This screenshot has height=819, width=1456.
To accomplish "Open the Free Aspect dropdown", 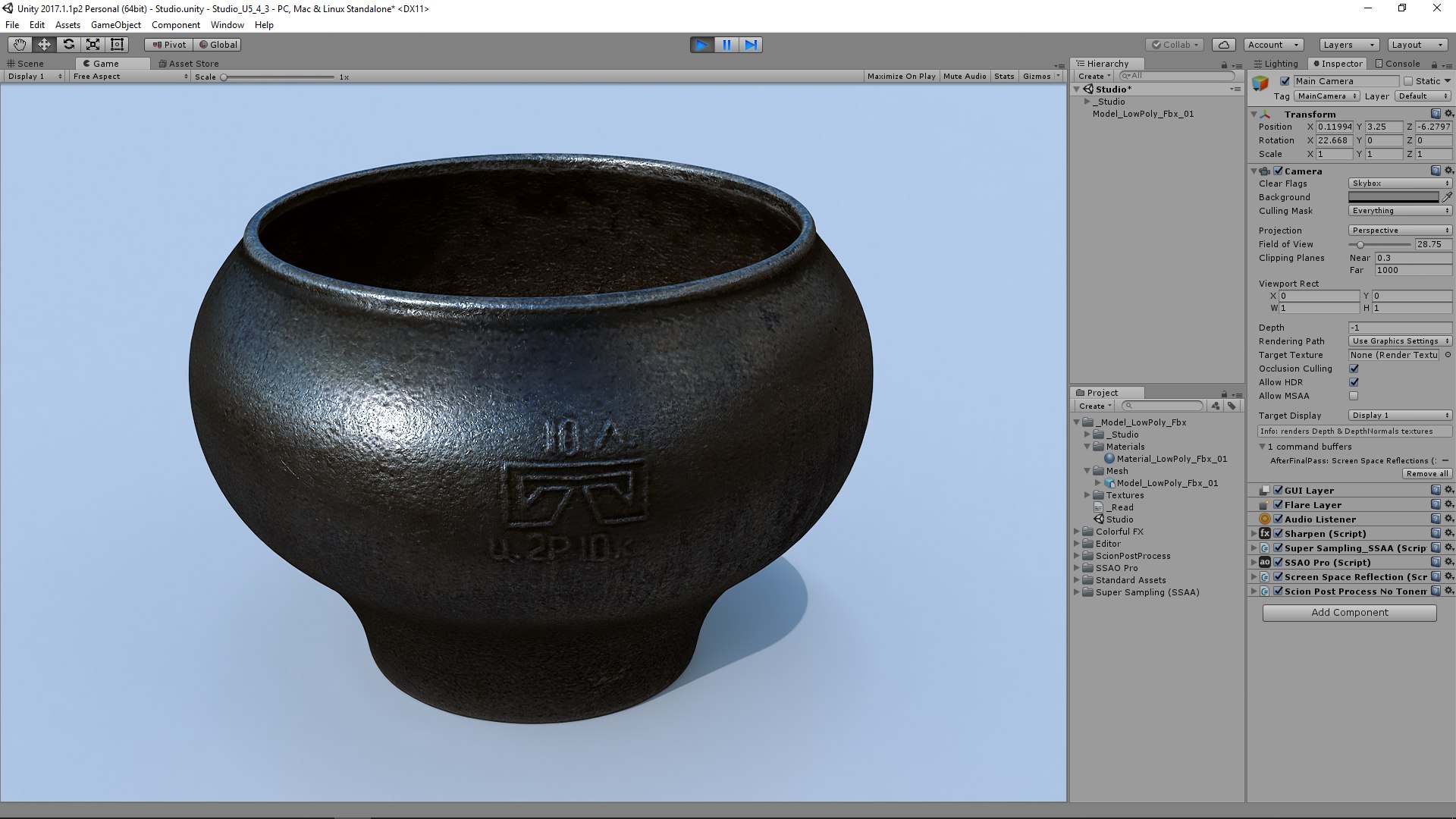I will pos(130,77).
